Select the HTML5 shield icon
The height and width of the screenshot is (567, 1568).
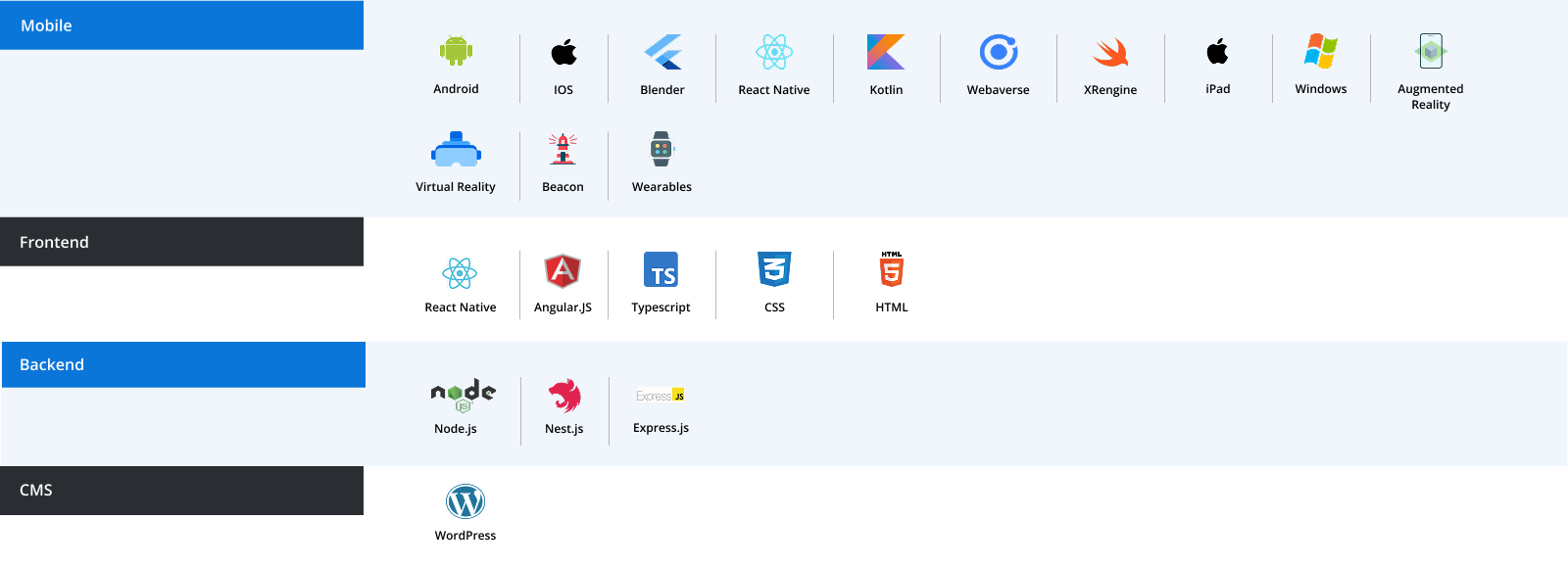892,269
